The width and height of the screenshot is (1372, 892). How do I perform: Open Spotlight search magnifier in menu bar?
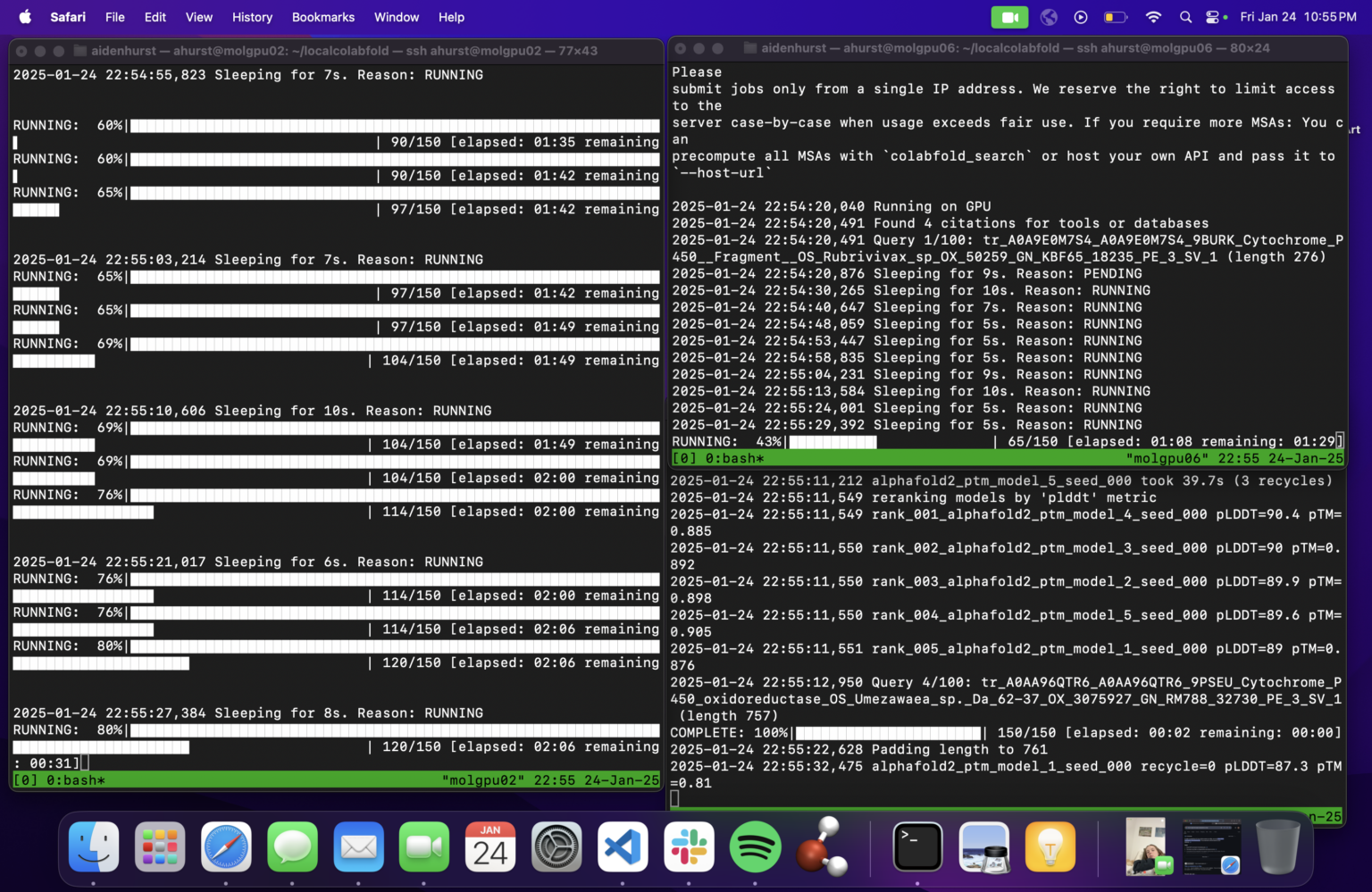(1185, 17)
